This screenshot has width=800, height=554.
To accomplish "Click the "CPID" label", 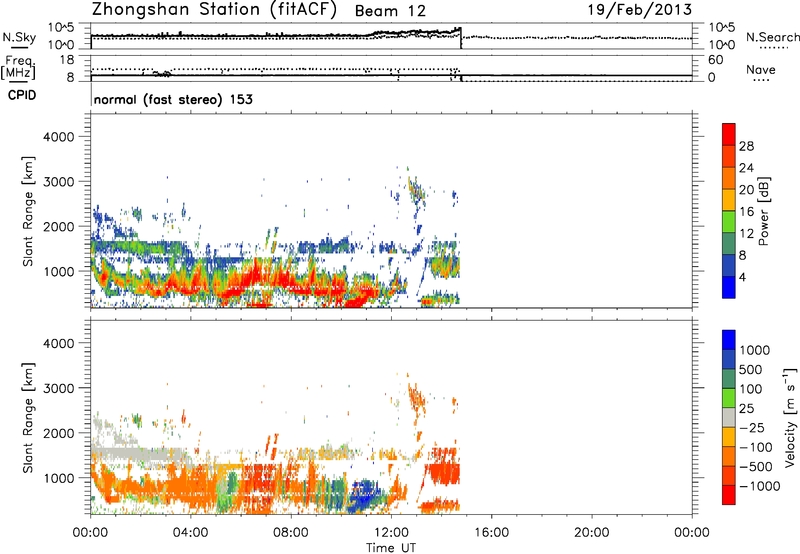I will point(22,95).
